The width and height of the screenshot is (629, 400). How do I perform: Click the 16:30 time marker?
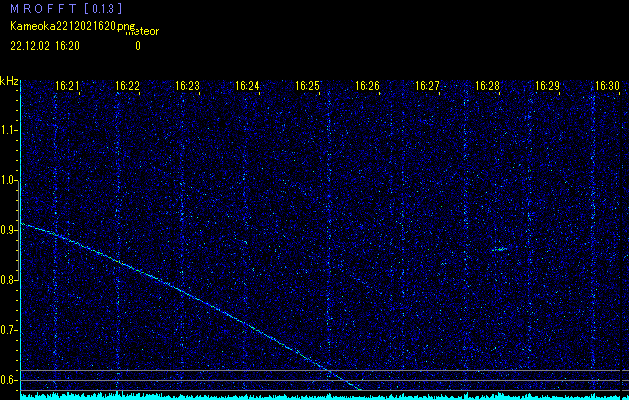[x=607, y=86]
